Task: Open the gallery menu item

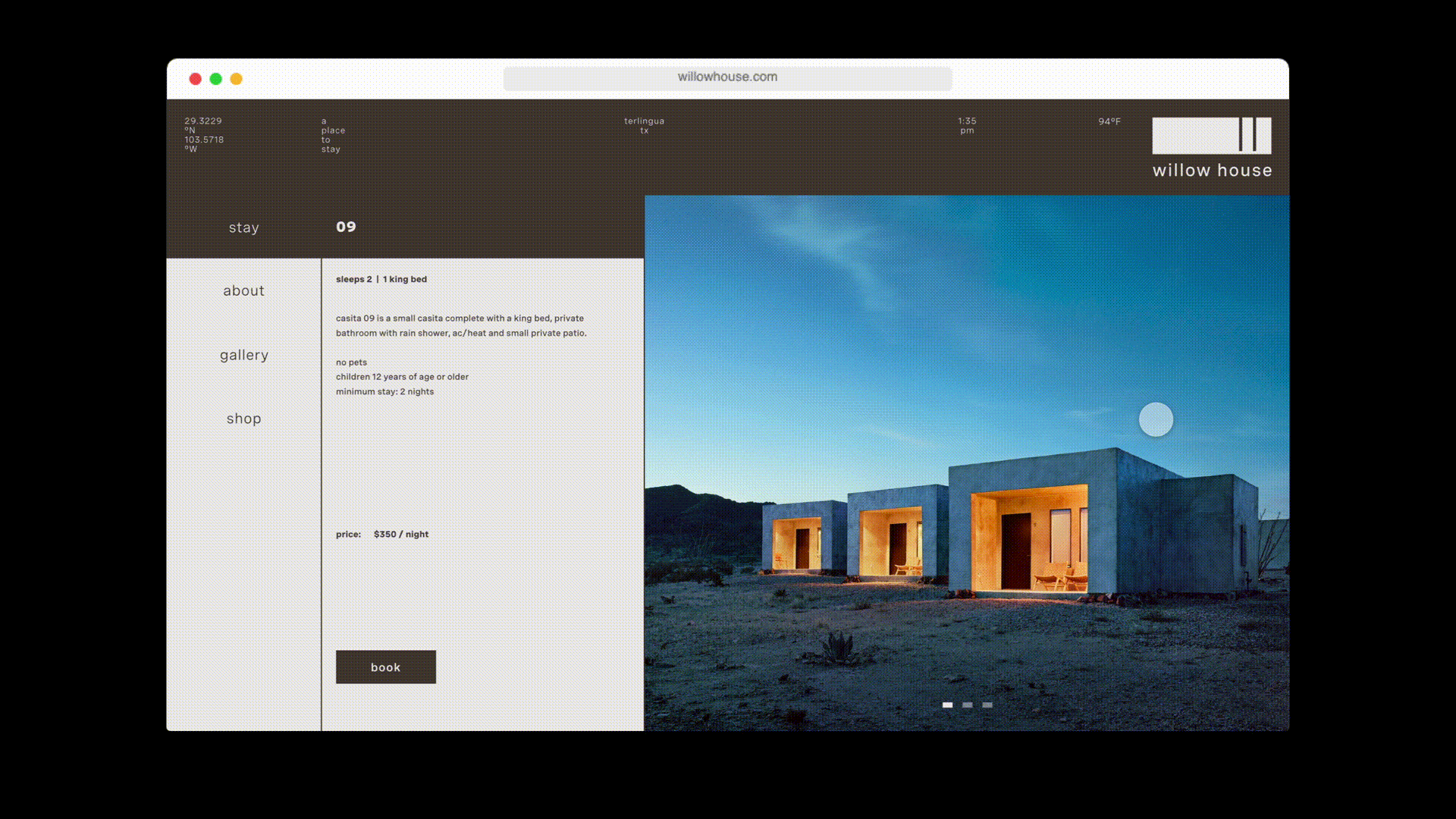Action: [x=243, y=355]
